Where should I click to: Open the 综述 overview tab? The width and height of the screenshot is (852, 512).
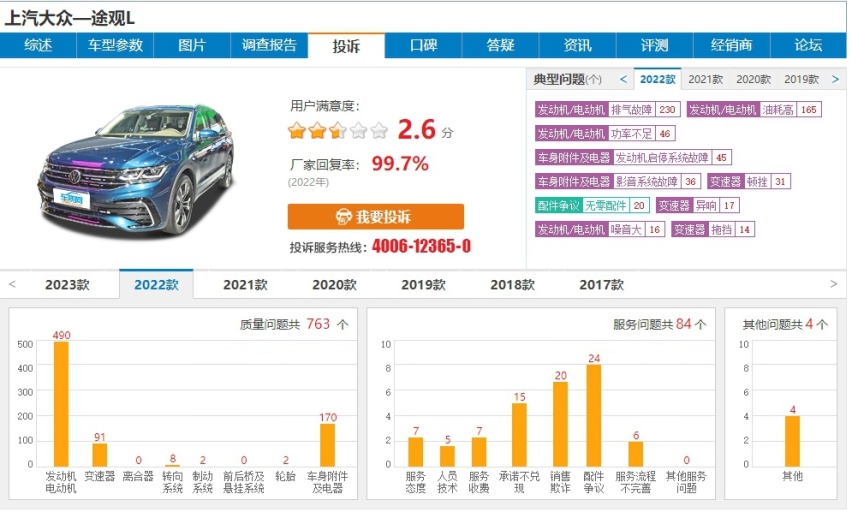(38, 45)
